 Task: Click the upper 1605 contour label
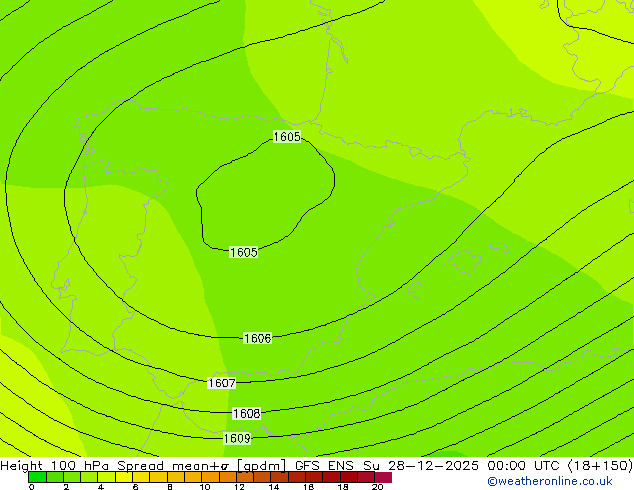tap(287, 137)
